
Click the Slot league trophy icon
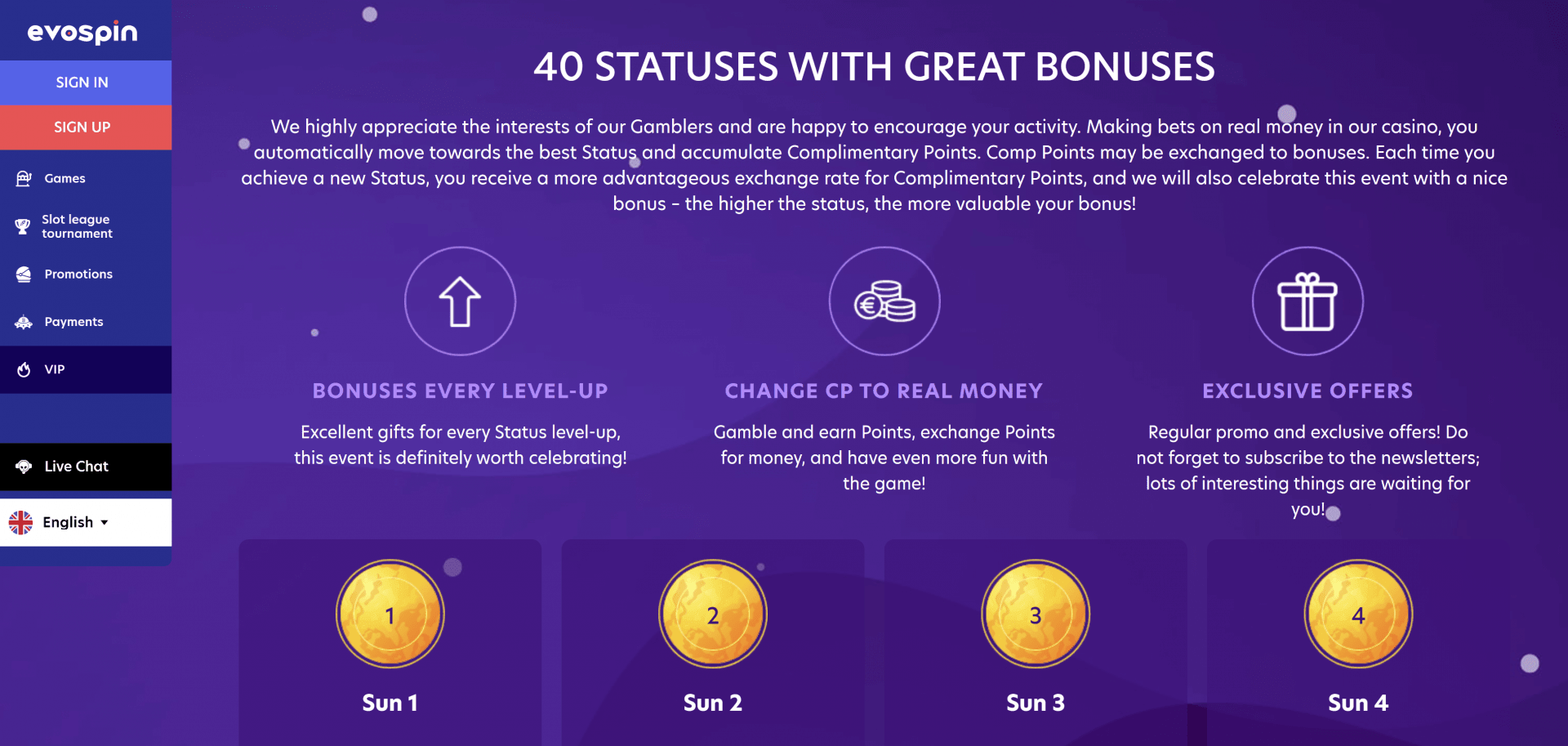click(23, 226)
